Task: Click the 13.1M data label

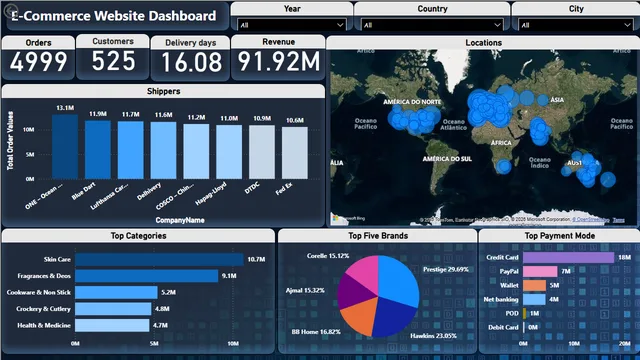Action: point(65,108)
